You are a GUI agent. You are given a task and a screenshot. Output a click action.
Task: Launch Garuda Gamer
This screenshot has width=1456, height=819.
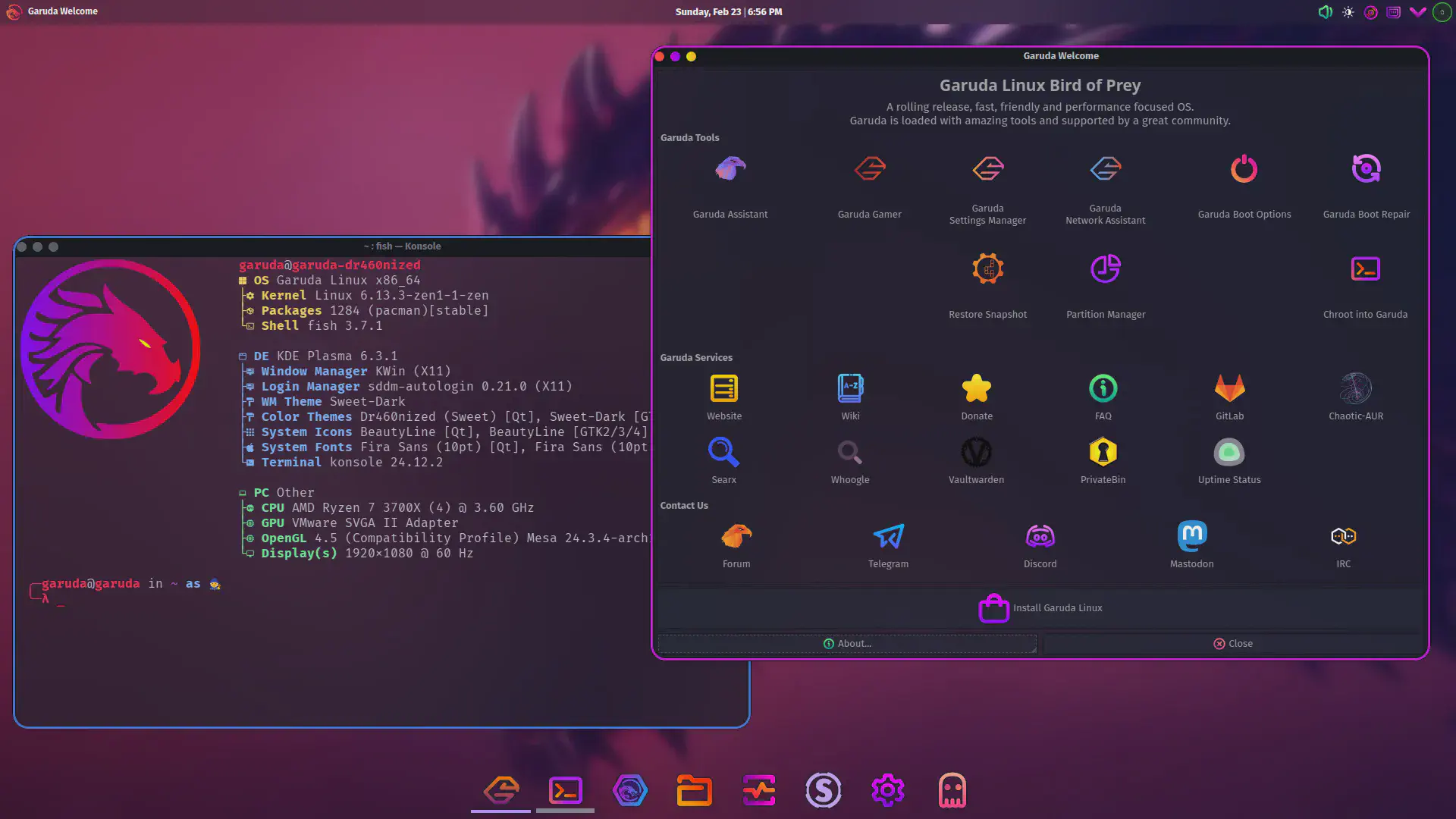pos(870,182)
